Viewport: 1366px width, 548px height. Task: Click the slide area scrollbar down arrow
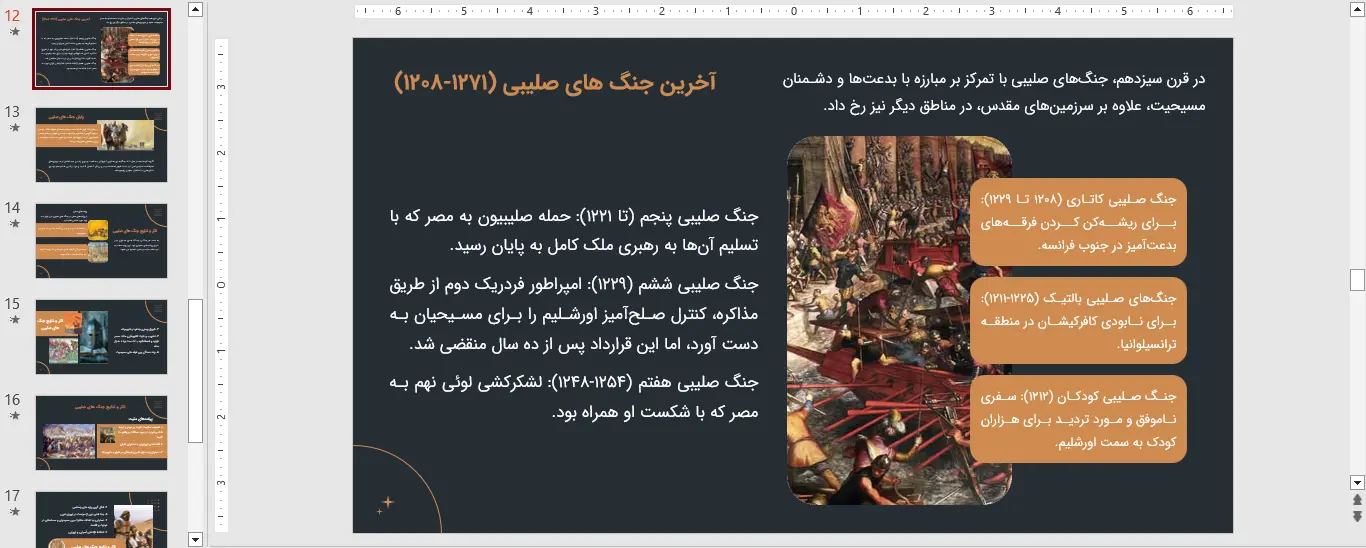click(1357, 481)
